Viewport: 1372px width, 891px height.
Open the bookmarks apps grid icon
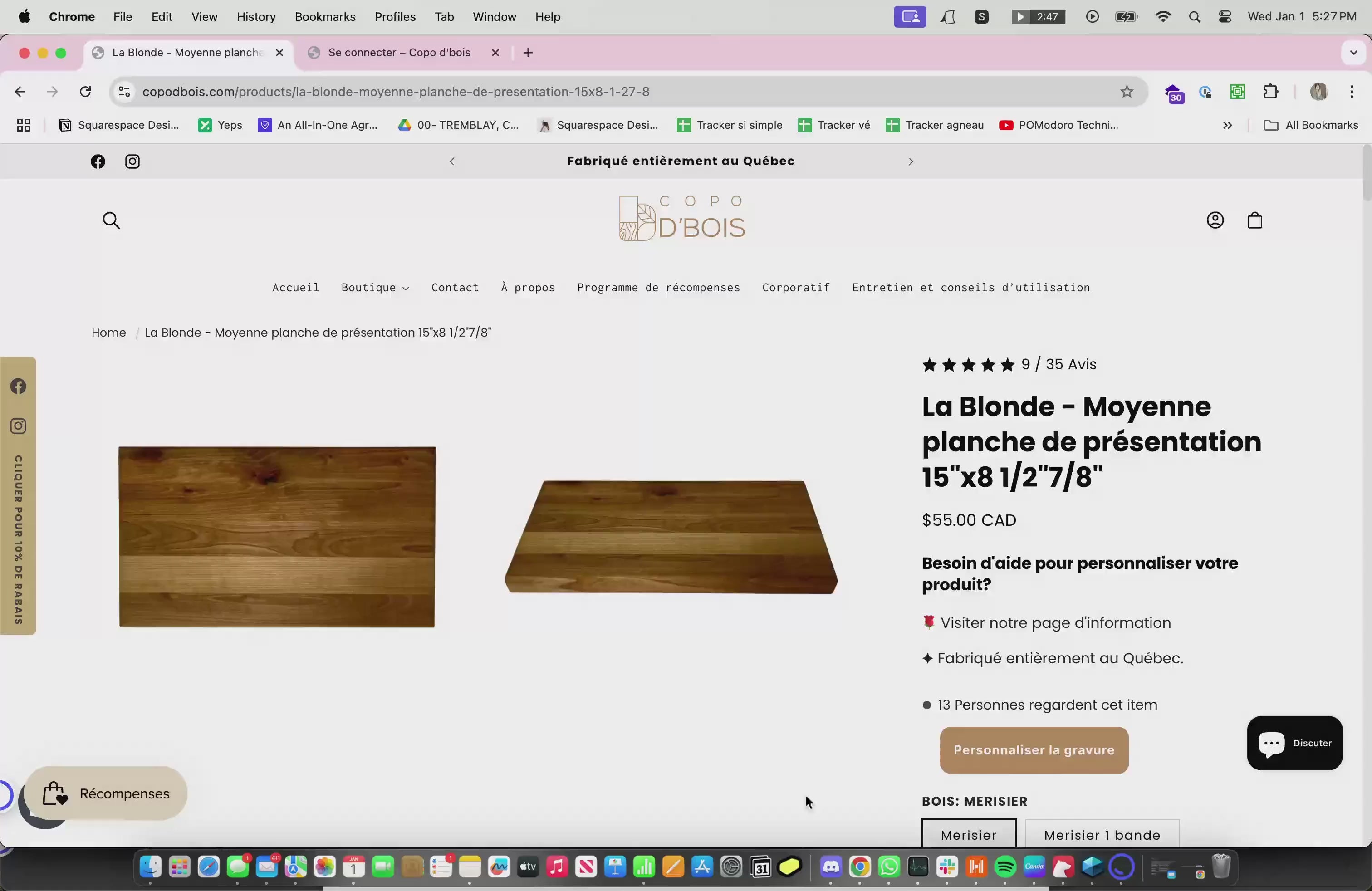24,125
